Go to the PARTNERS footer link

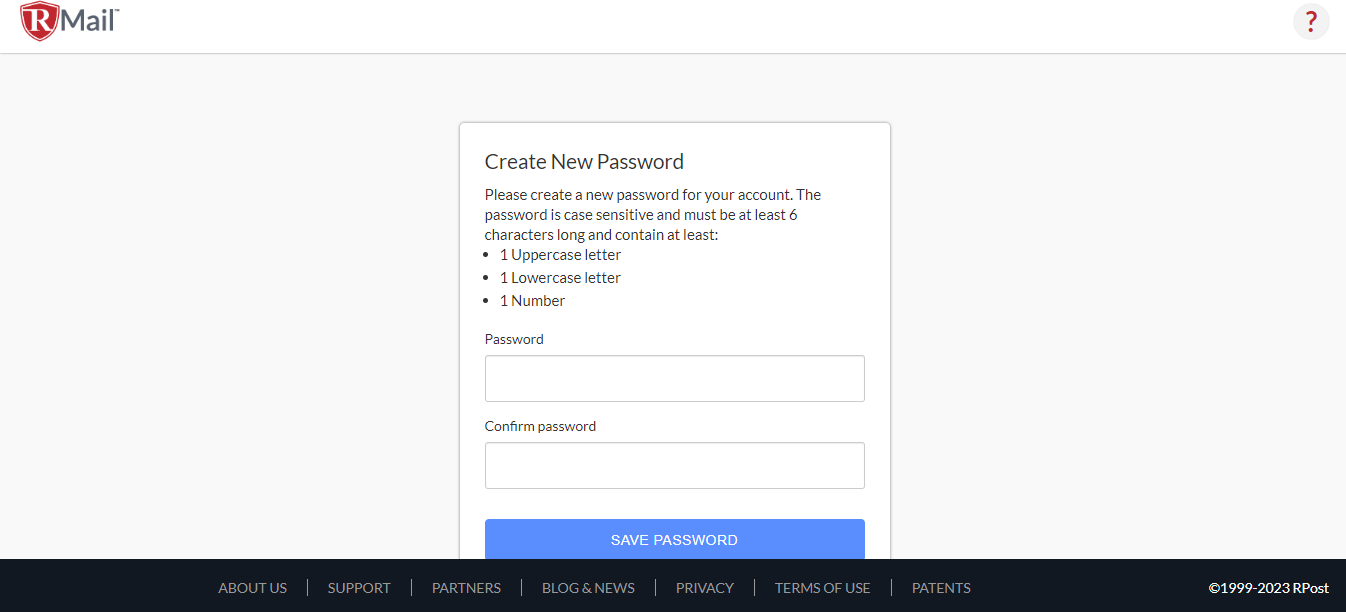click(x=466, y=588)
